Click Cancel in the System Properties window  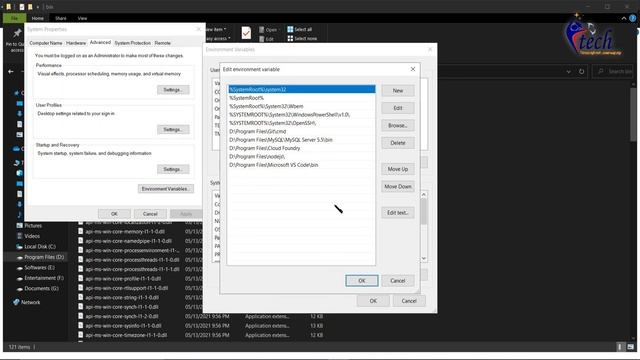(150, 214)
